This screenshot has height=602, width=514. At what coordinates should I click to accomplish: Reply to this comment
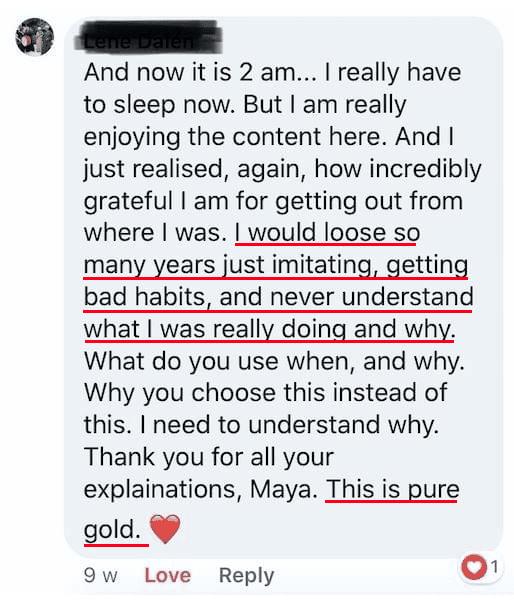[246, 575]
